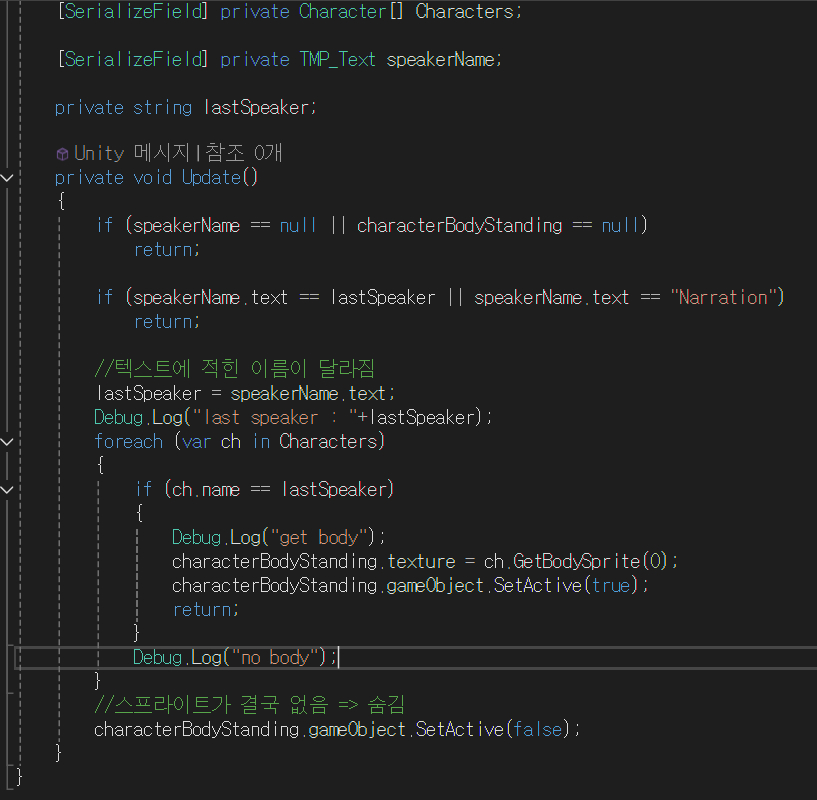
Task: Click the foreach keyword
Action: coord(128,441)
